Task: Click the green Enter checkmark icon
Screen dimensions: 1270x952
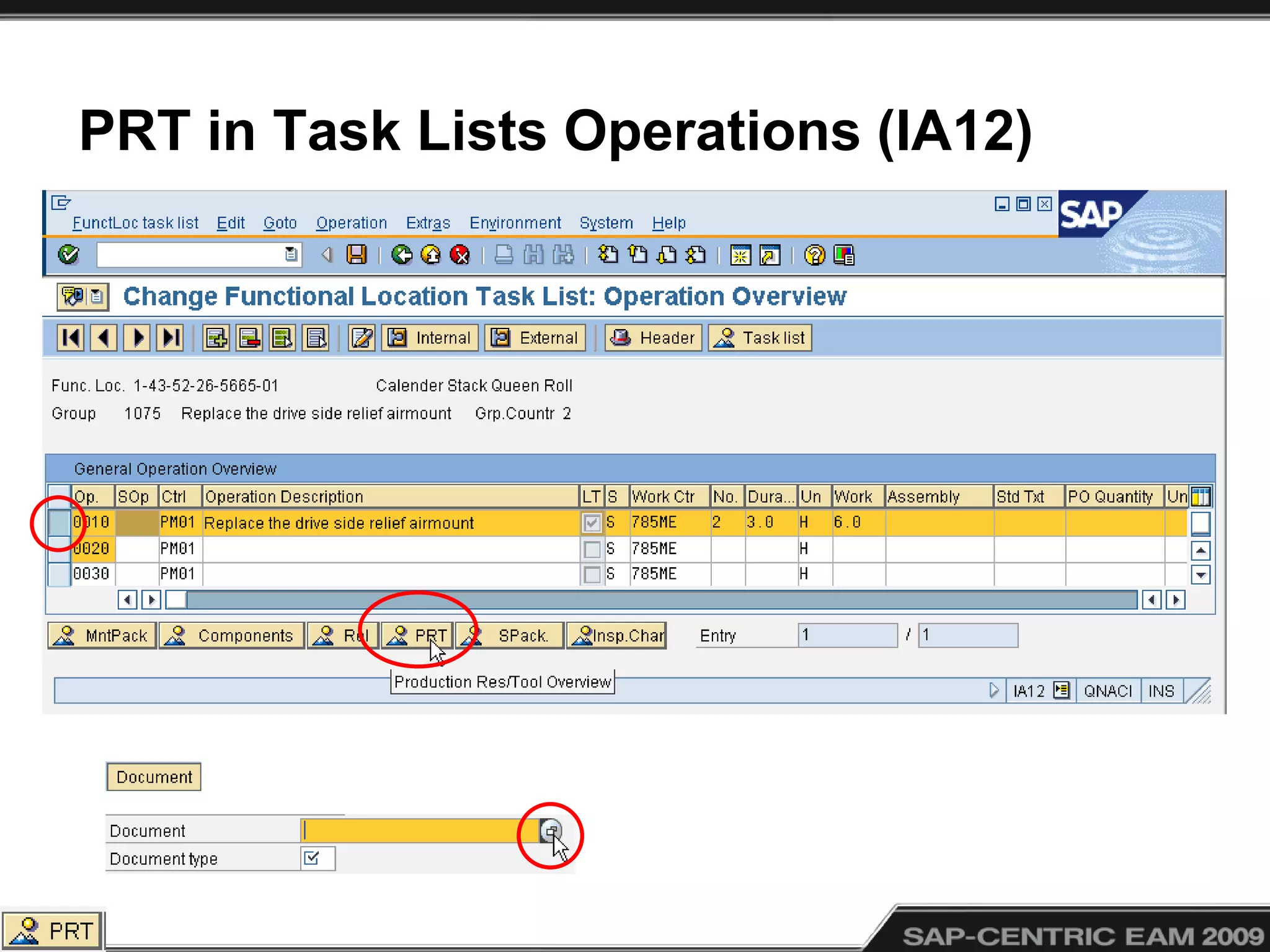Action: [x=68, y=255]
